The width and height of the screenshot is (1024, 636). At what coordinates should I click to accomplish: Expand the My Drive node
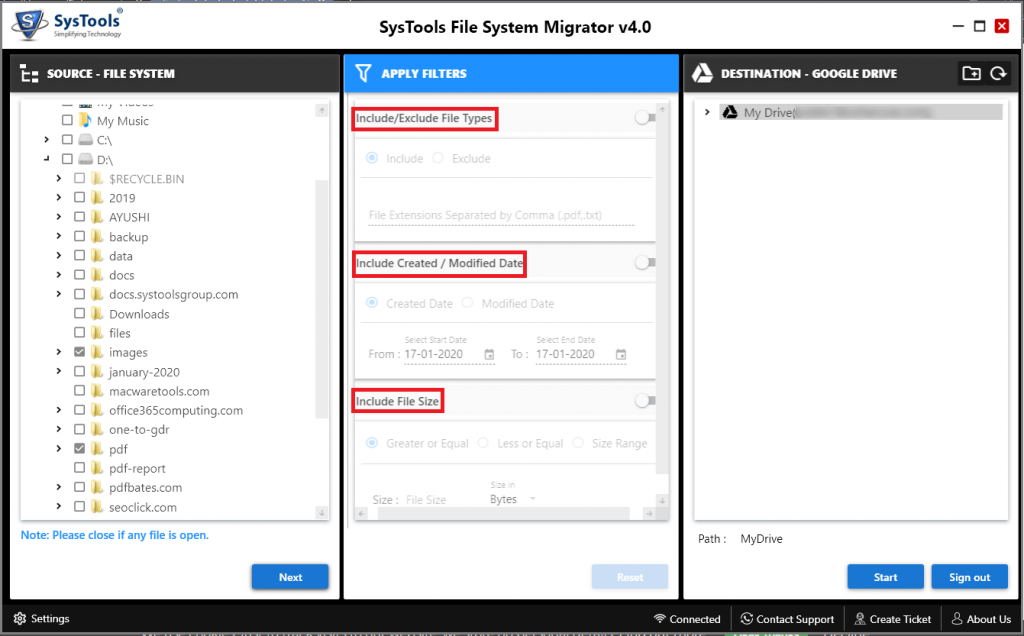[707, 113]
